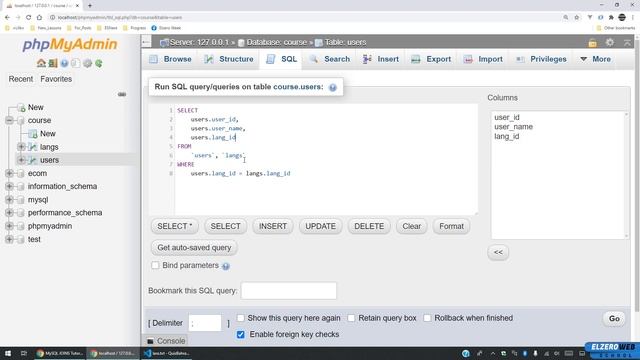Collapse the course database tree node

tap(9, 120)
